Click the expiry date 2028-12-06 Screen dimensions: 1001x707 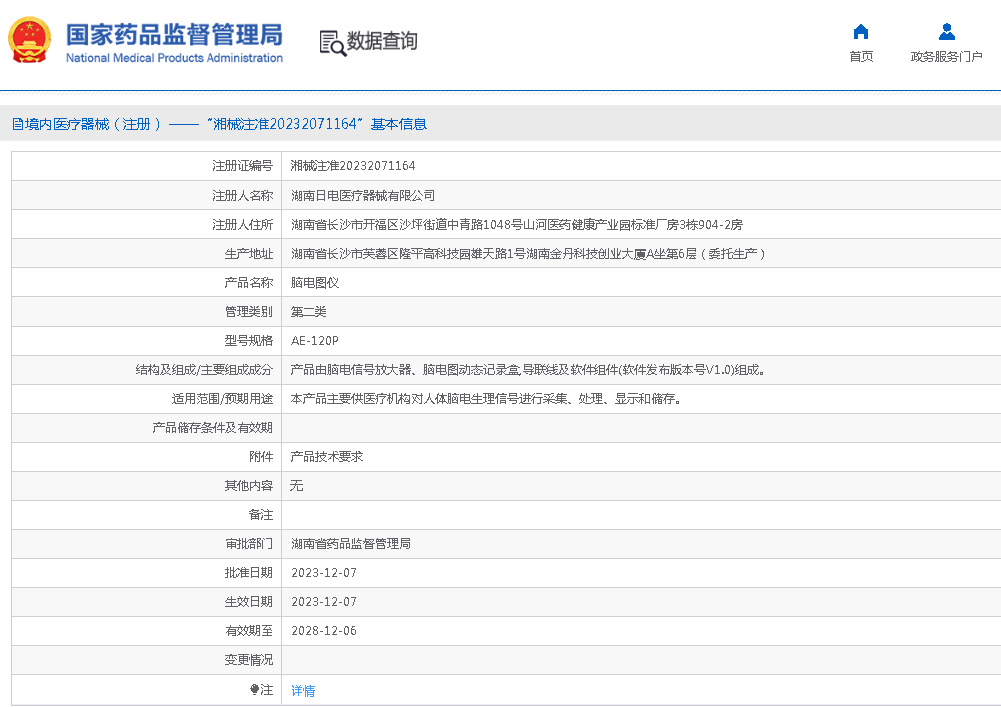click(324, 631)
